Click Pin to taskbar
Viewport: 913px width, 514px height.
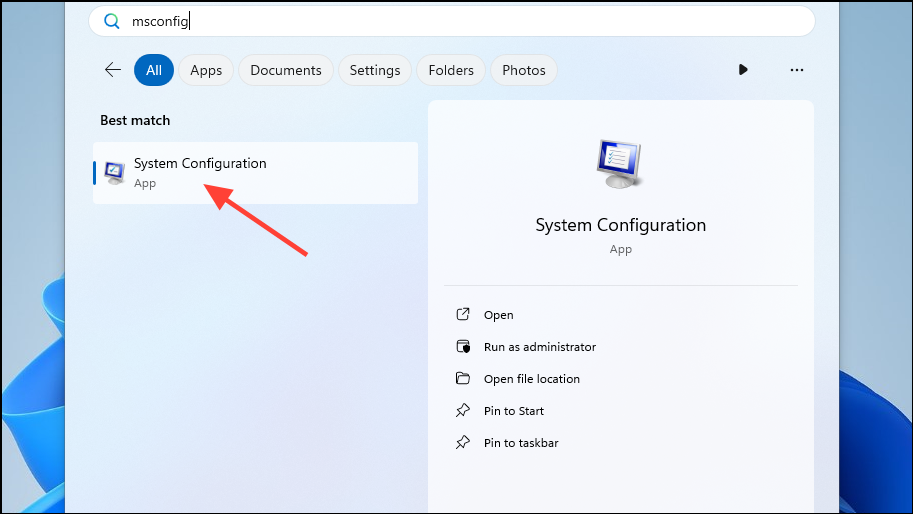[521, 443]
